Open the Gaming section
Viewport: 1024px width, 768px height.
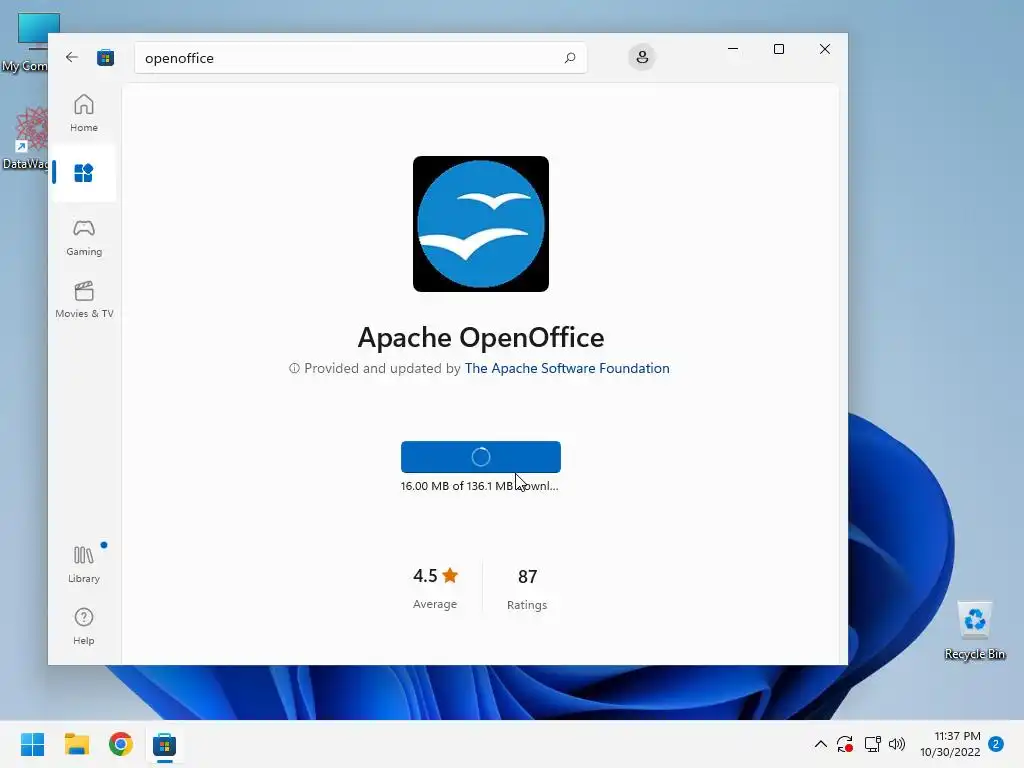click(84, 238)
